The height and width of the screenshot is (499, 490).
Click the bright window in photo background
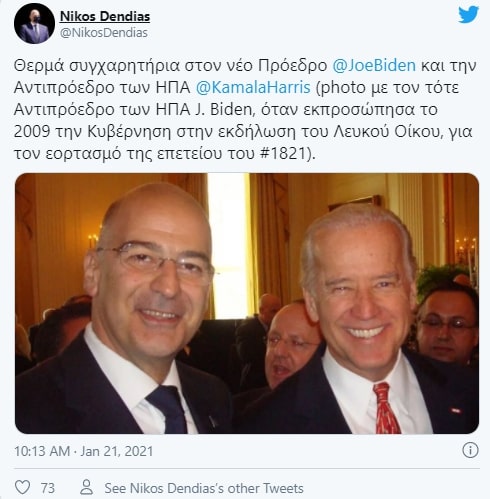tap(228, 247)
